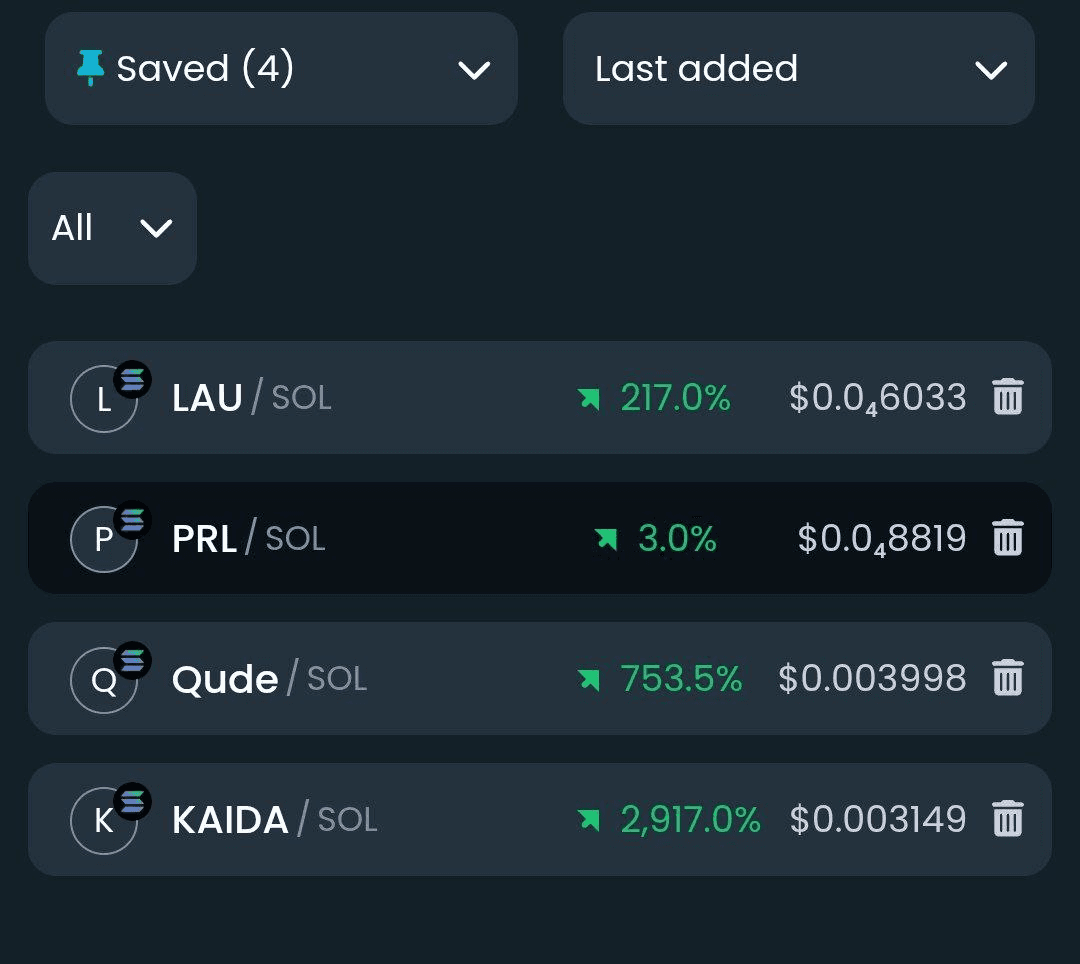
Task: Click the Qude price $0.003998
Action: click(x=872, y=679)
